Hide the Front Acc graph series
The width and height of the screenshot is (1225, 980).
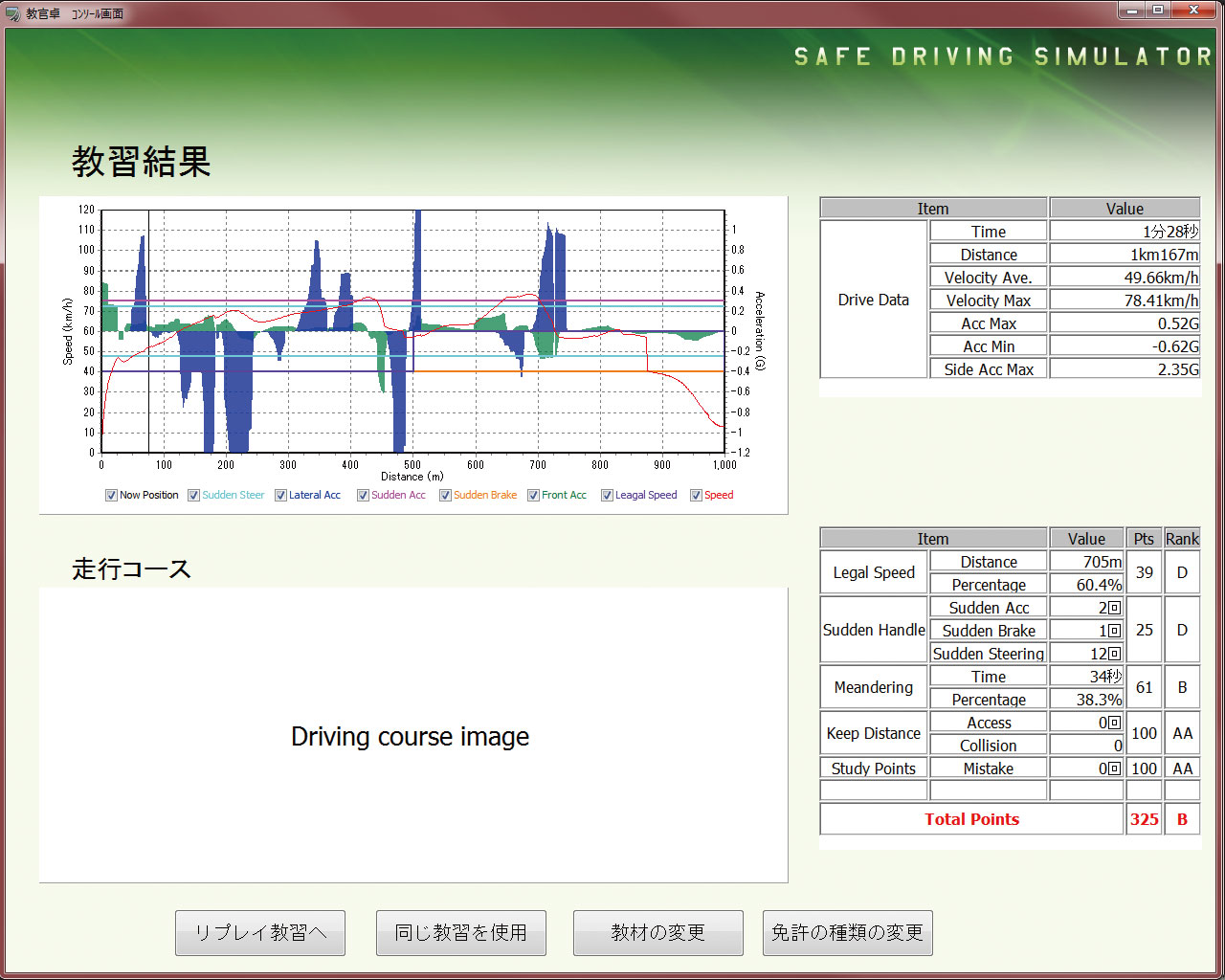[533, 495]
